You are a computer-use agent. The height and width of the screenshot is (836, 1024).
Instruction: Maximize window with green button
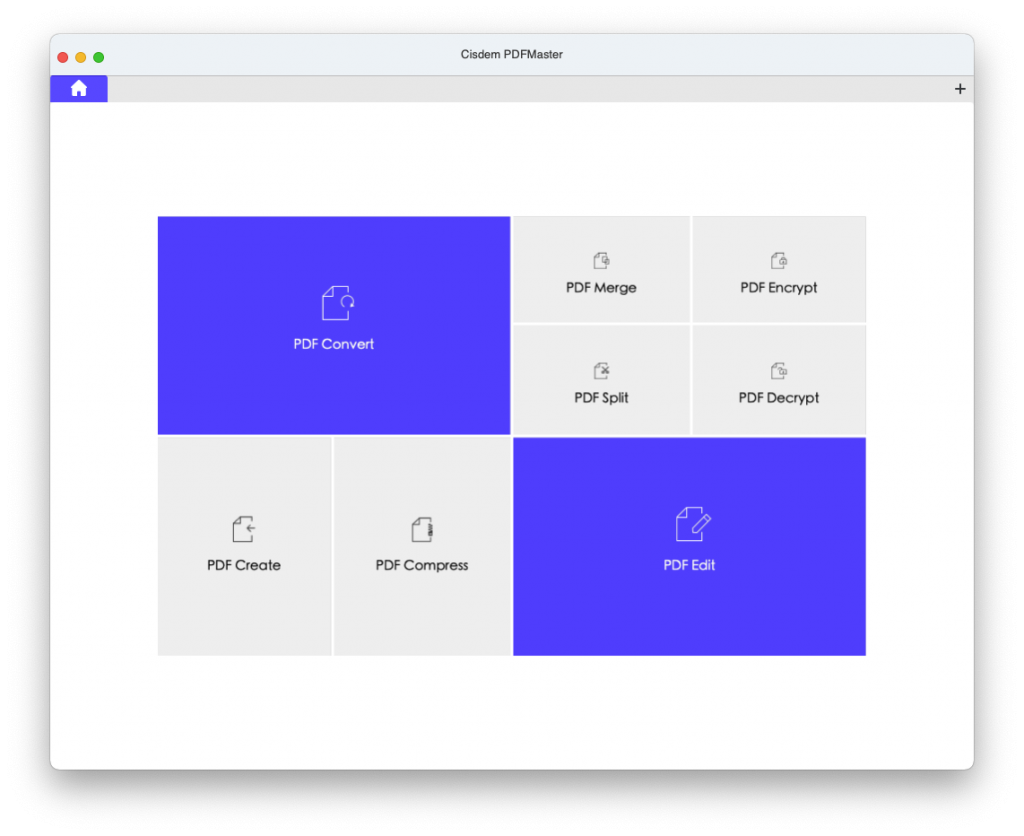coord(99,57)
